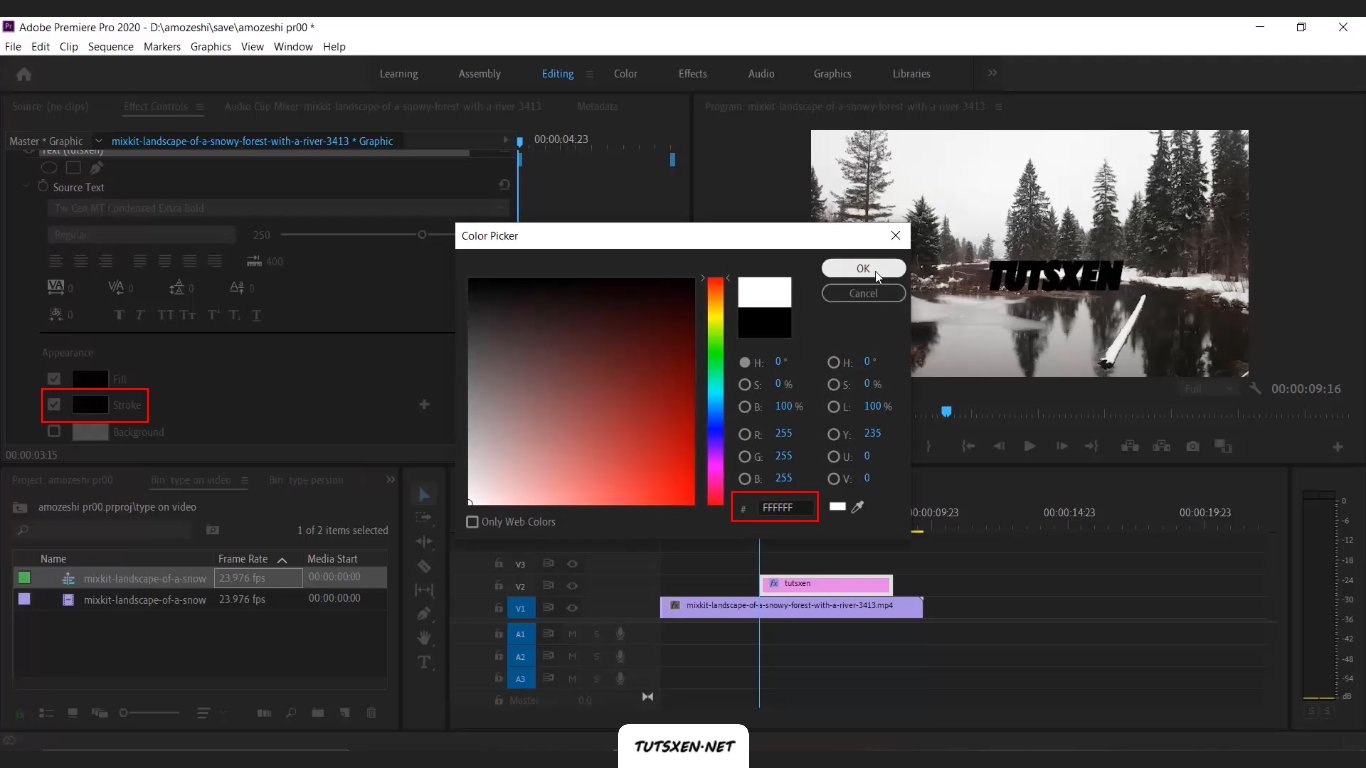Select the Type tool in toolbar
The width and height of the screenshot is (1366, 768).
[x=424, y=661]
